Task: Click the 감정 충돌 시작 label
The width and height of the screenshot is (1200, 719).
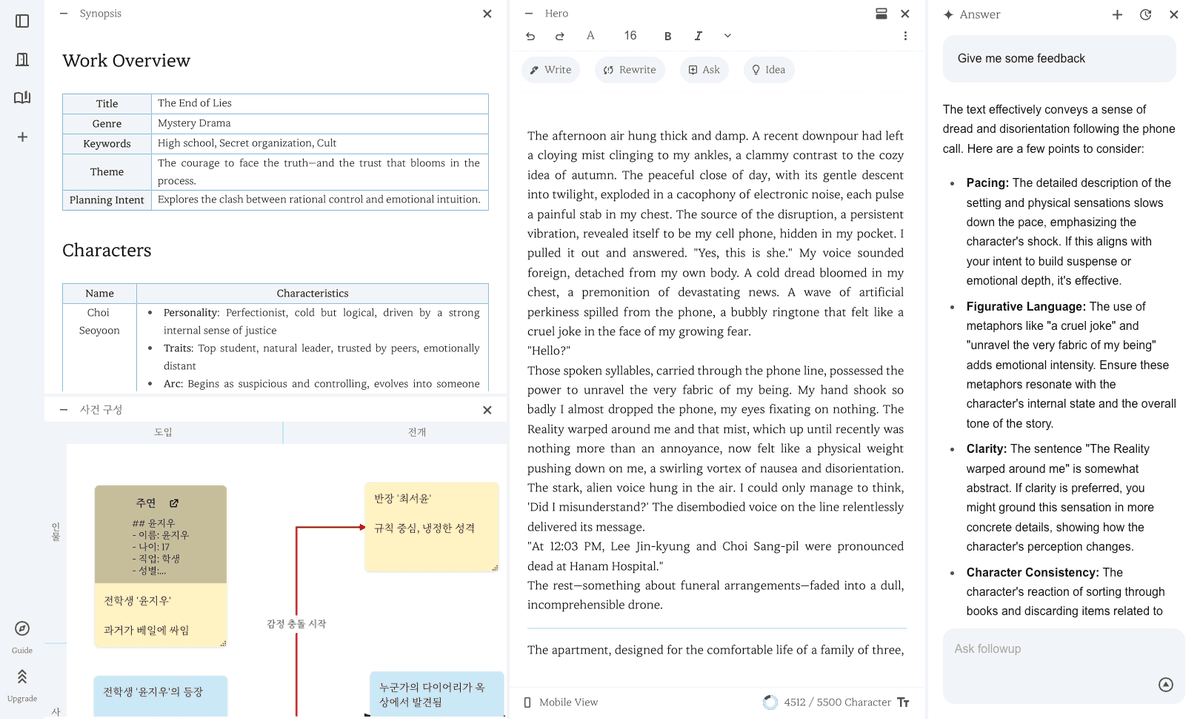Action: click(x=296, y=624)
